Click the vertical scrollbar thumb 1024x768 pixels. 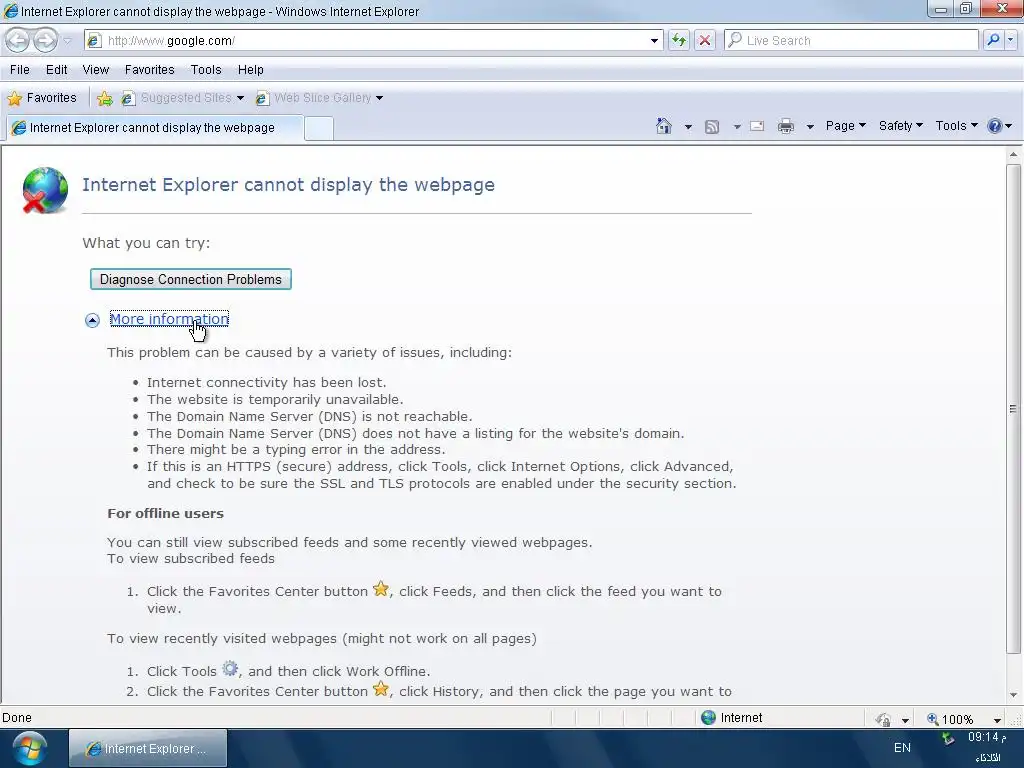1014,408
